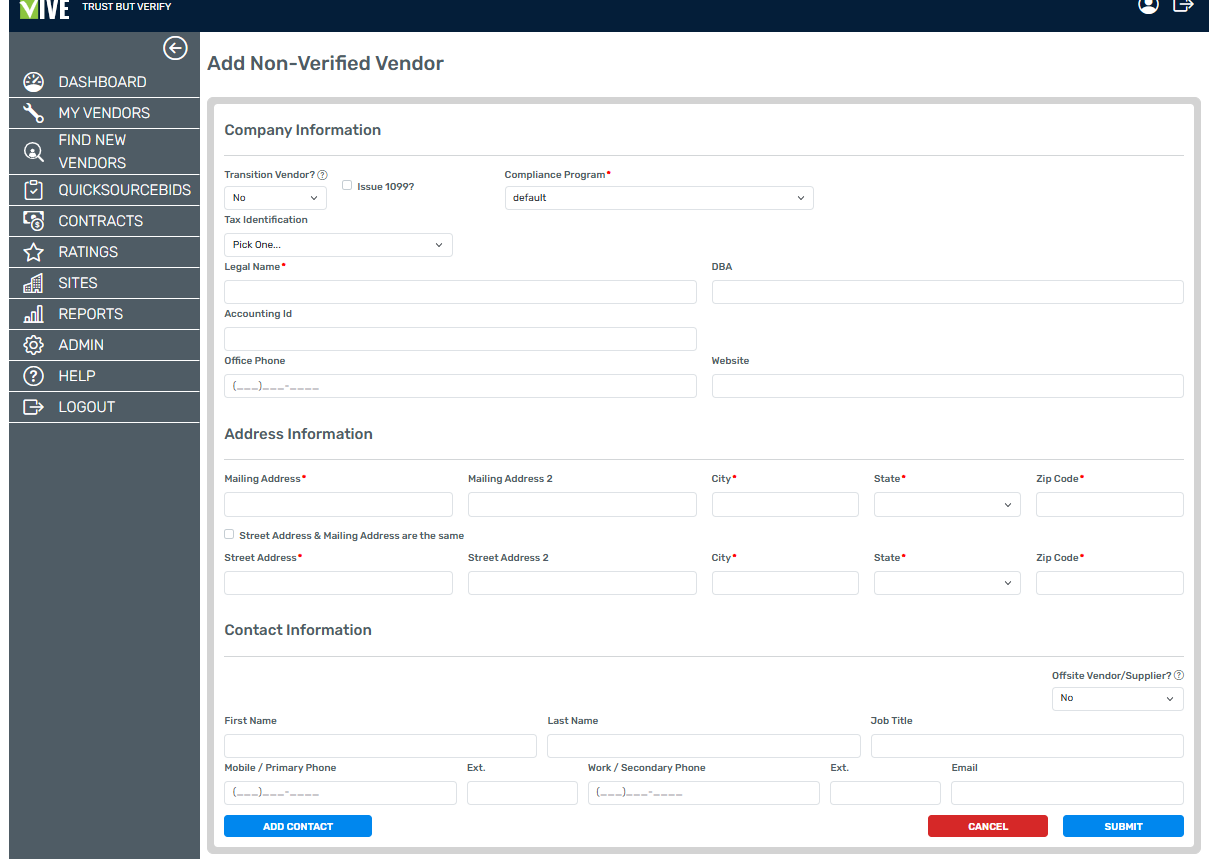Click the QuickSourceBids clipboard icon

point(33,190)
